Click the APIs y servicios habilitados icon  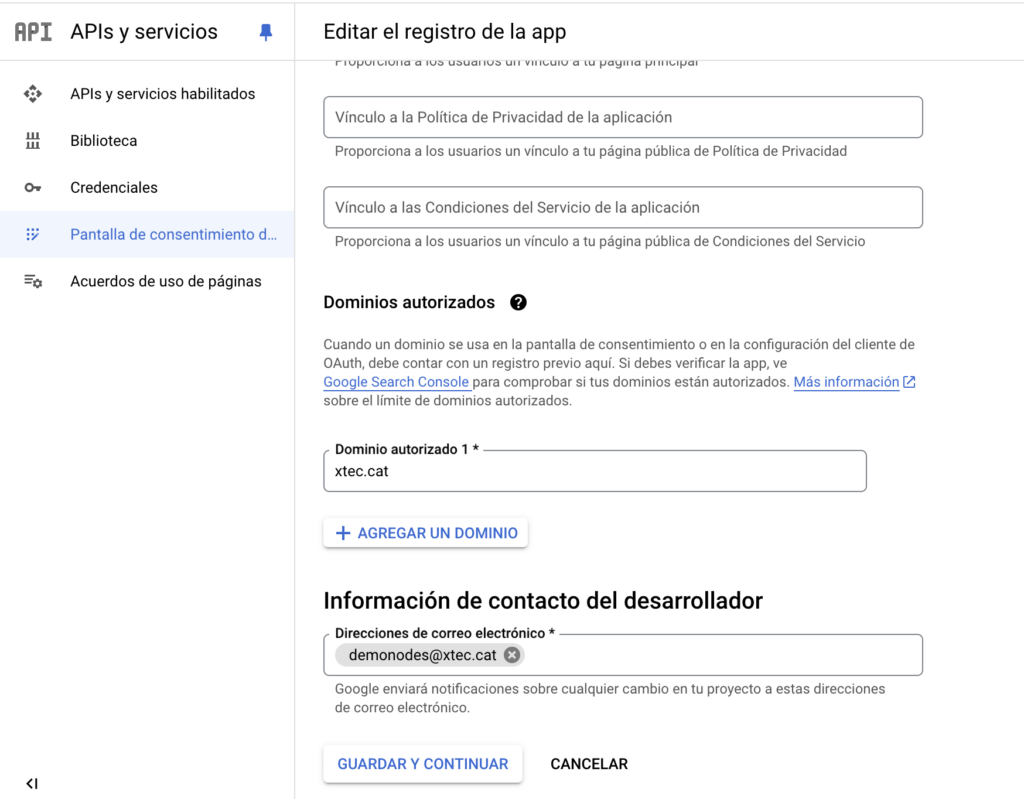pyautogui.click(x=33, y=94)
